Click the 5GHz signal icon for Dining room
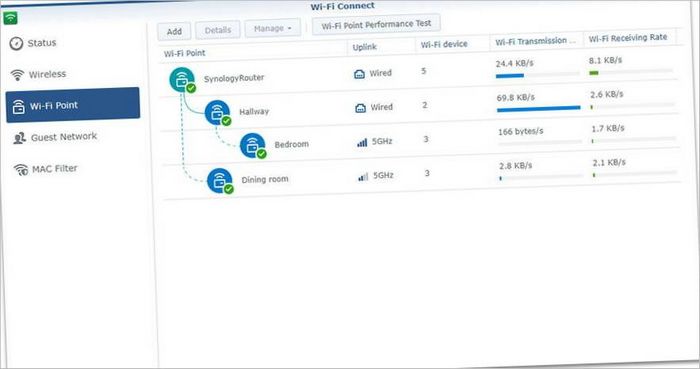The width and height of the screenshot is (700, 369). coord(363,177)
